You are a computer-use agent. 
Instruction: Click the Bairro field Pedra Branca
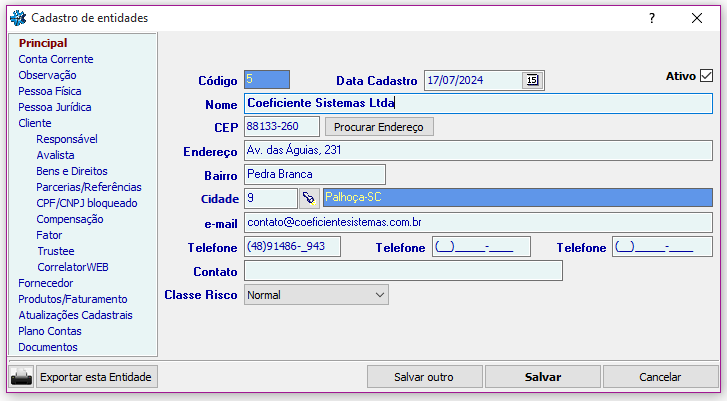pyautogui.click(x=314, y=175)
